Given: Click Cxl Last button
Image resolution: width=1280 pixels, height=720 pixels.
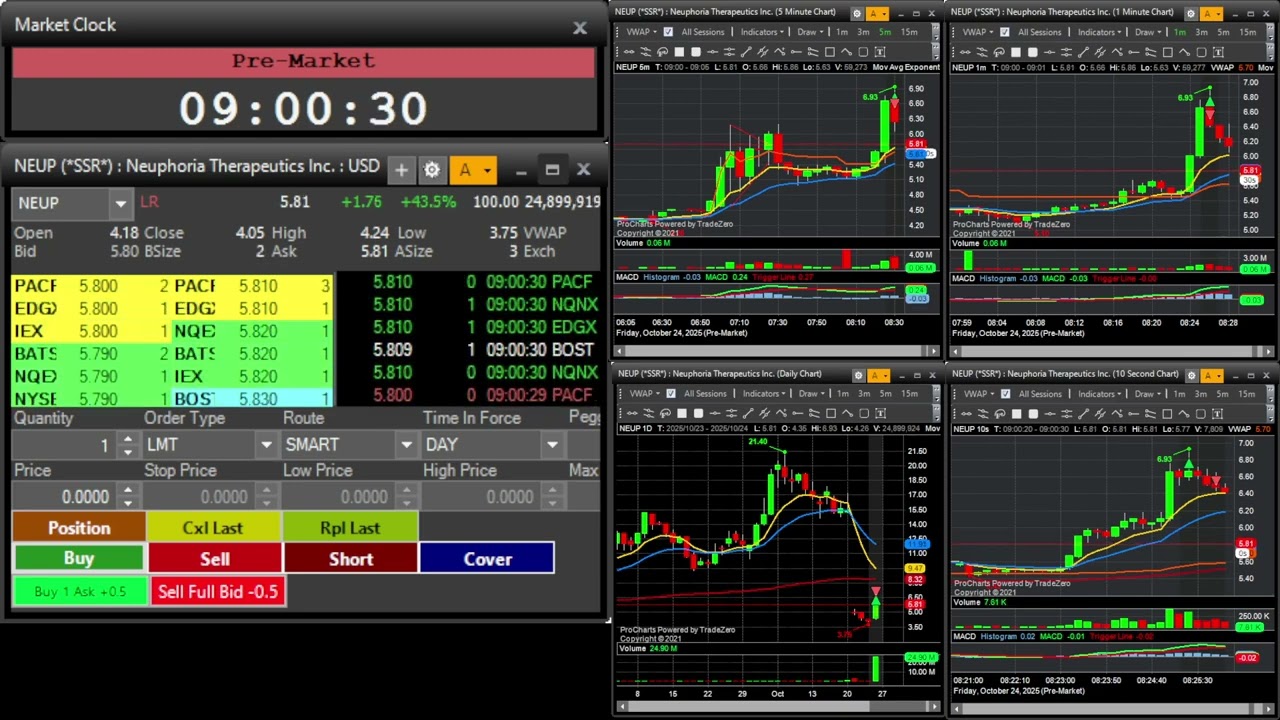Looking at the screenshot, I should click(213, 527).
